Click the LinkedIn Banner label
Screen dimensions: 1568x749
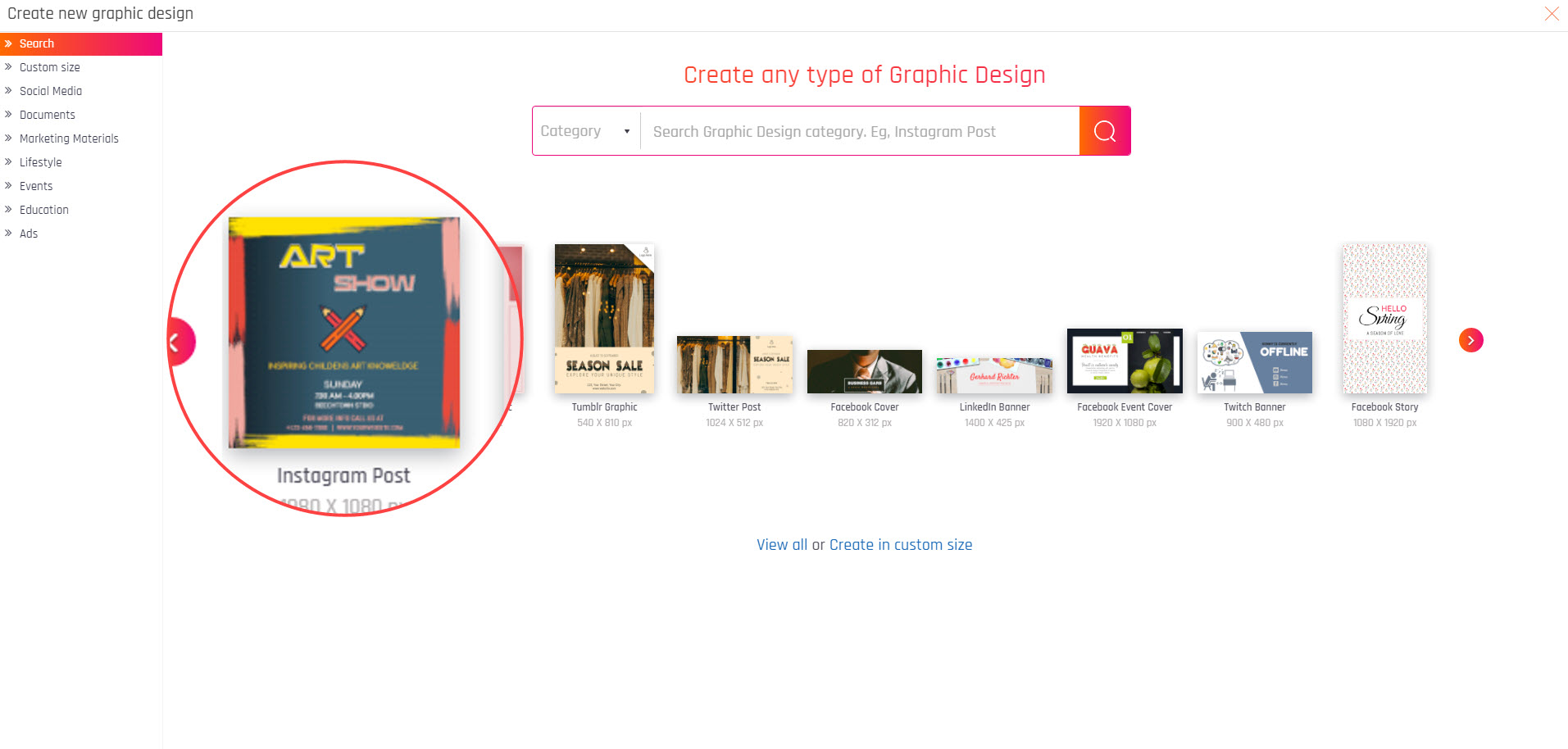(994, 407)
